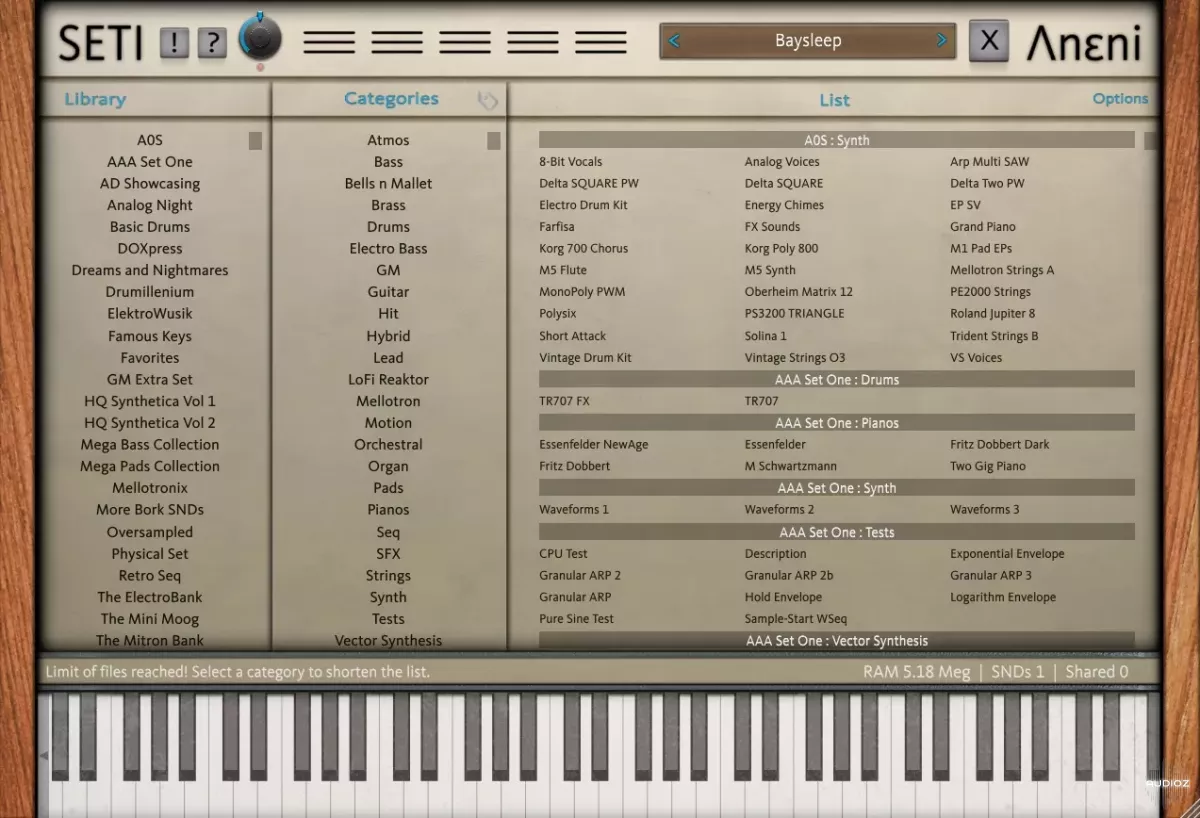This screenshot has height=818, width=1200.
Task: Click the List column header
Action: (834, 100)
